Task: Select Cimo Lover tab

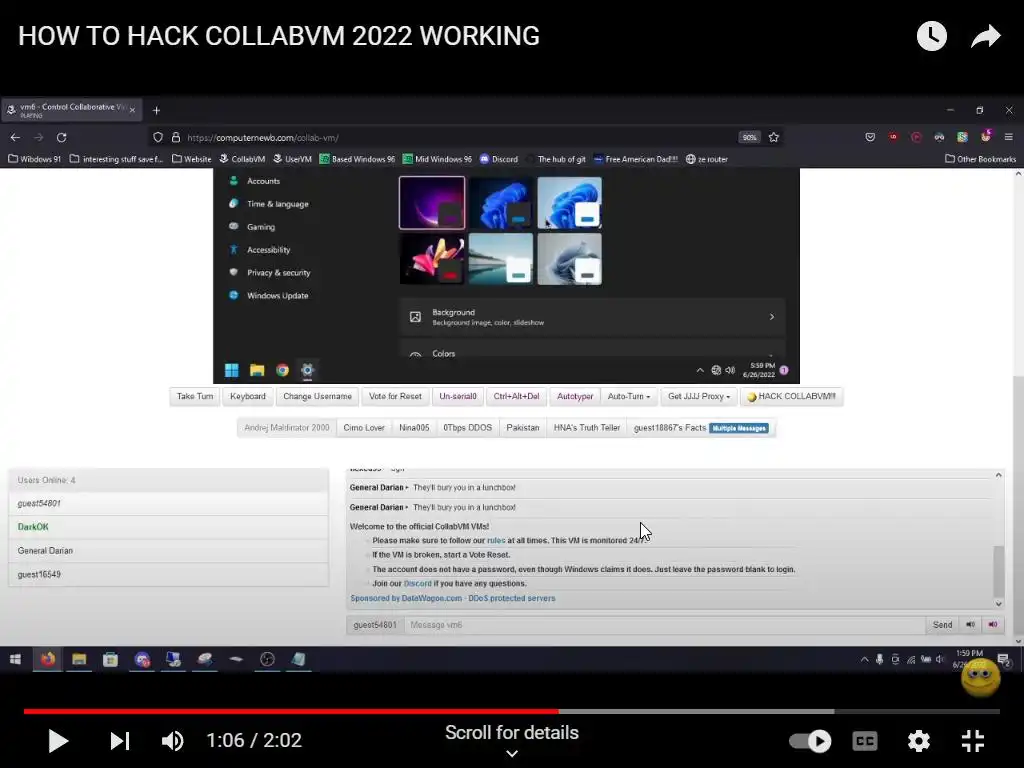Action: [364, 428]
